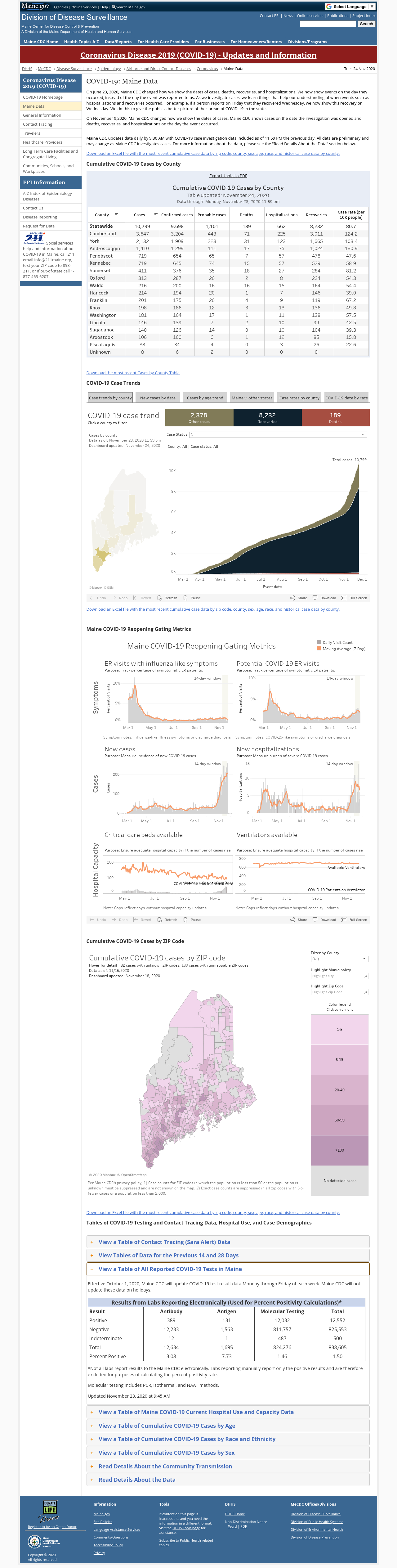Expand Contact Tracing (Sara Alert) Data table
397x1568 pixels.
pos(164,1242)
